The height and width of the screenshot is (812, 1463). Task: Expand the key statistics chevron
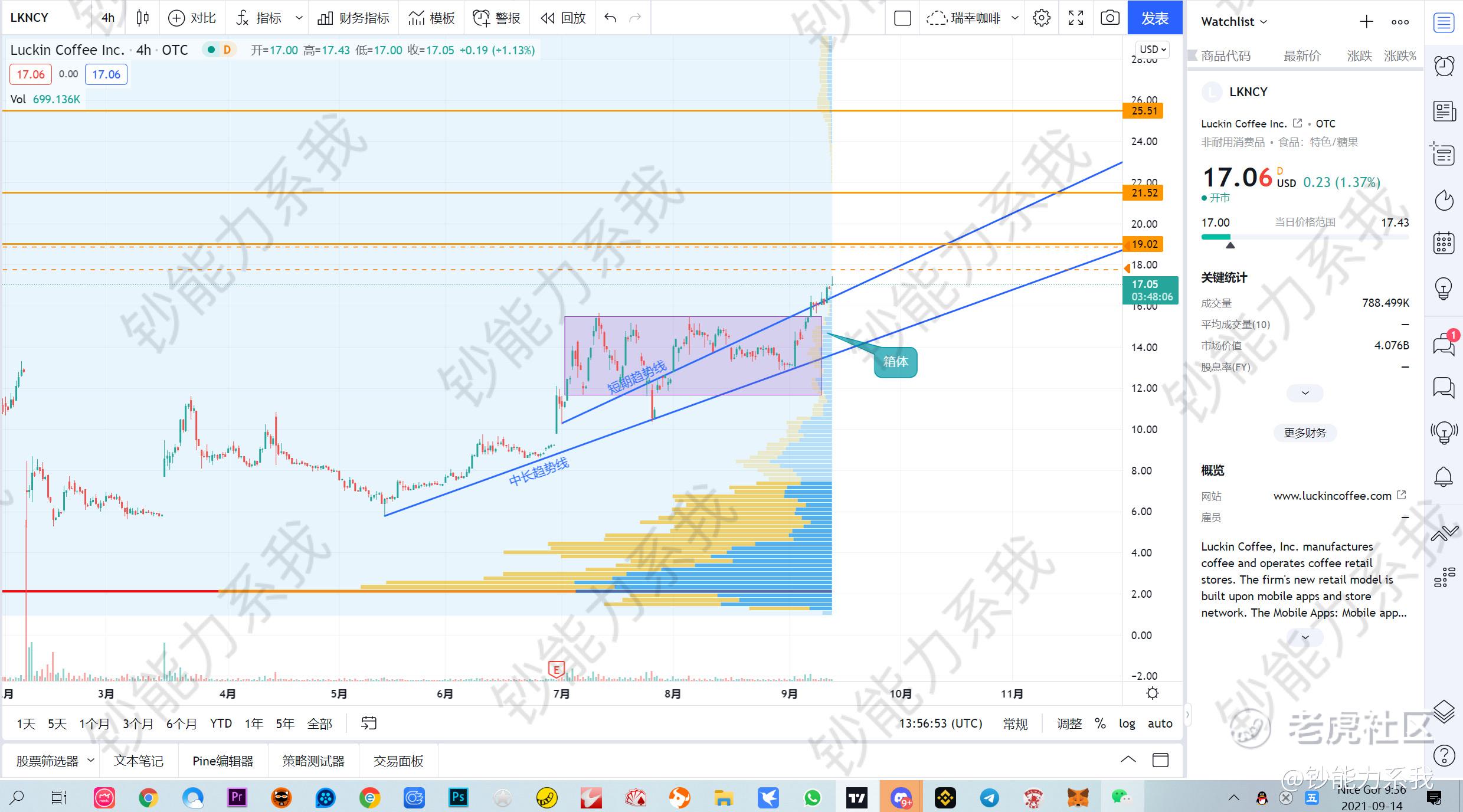[1305, 393]
